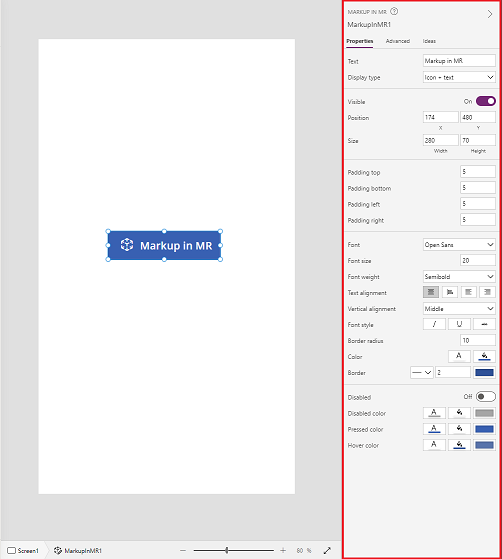The image size is (502, 559).
Task: Click the Disabled color gray border swatch
Action: pyautogui.click(x=484, y=413)
